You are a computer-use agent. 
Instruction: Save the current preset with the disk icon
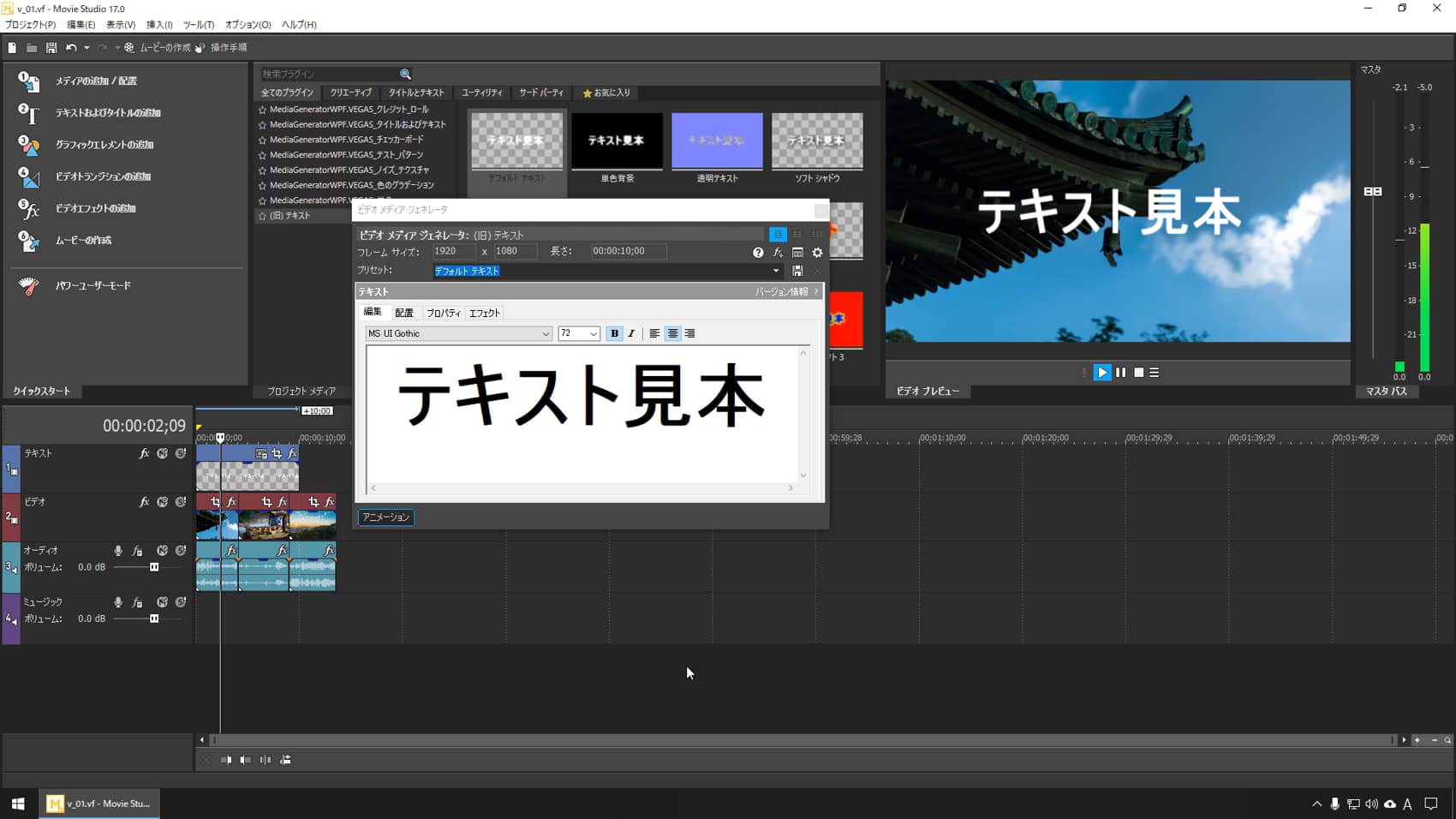pos(797,270)
